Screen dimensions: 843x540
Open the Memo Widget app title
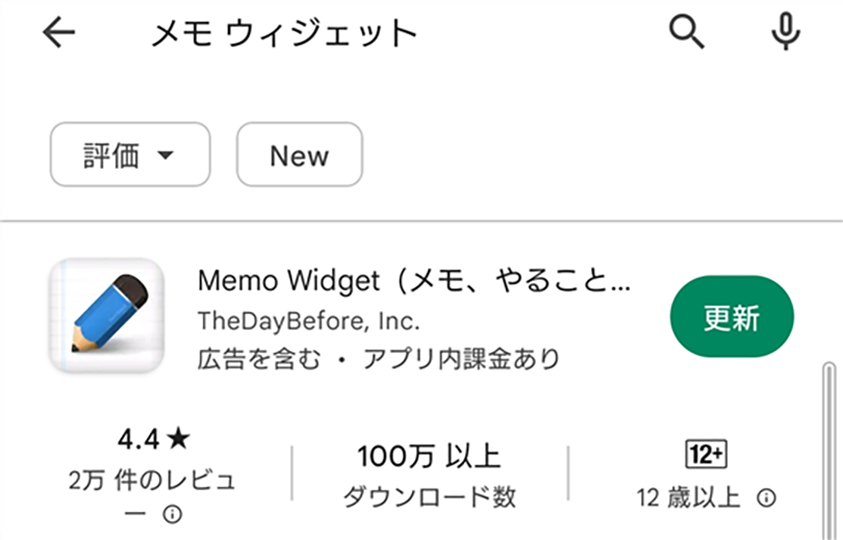pos(414,281)
